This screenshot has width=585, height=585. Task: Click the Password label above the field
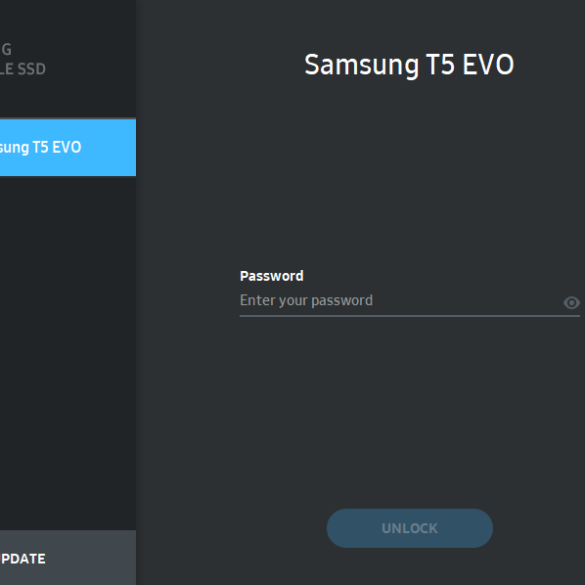[x=272, y=276]
